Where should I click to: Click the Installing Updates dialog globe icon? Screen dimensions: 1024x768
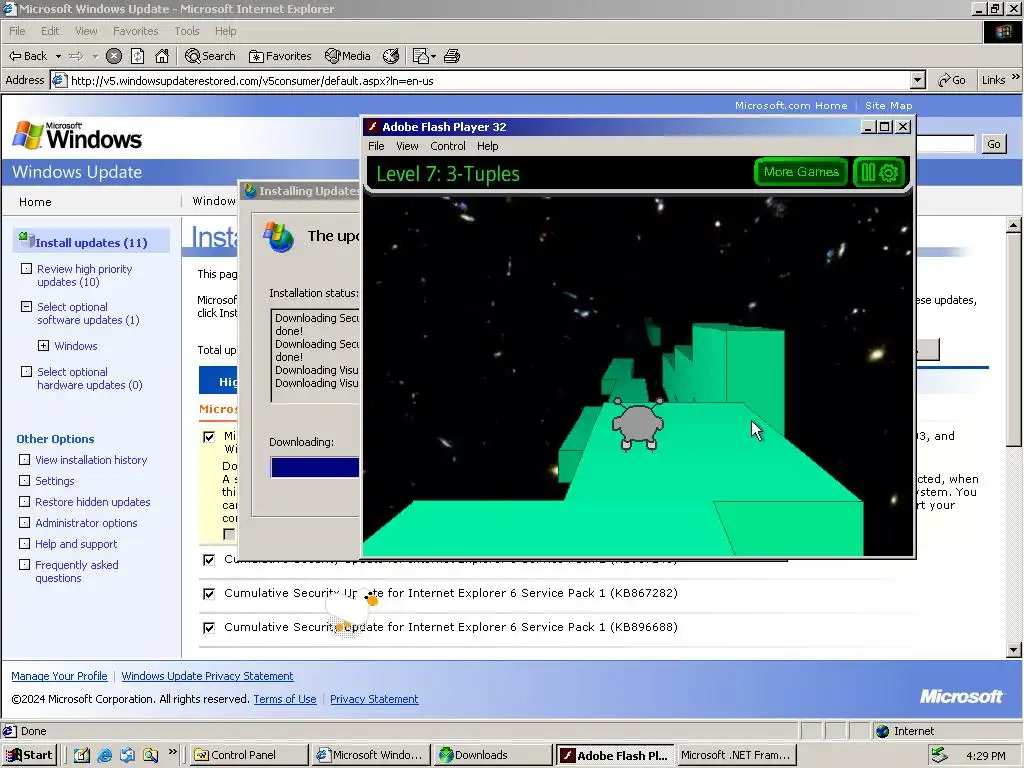tap(249, 191)
